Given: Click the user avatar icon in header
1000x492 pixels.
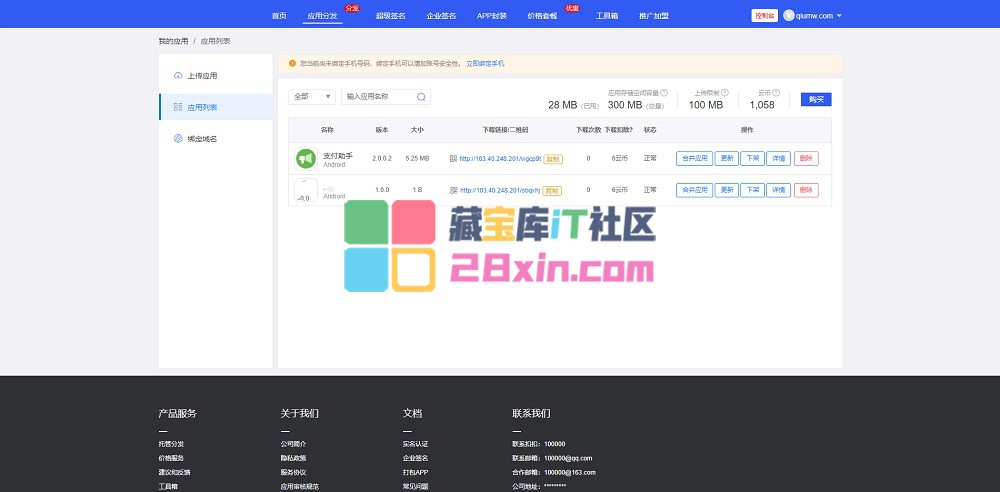Looking at the screenshot, I should (788, 16).
